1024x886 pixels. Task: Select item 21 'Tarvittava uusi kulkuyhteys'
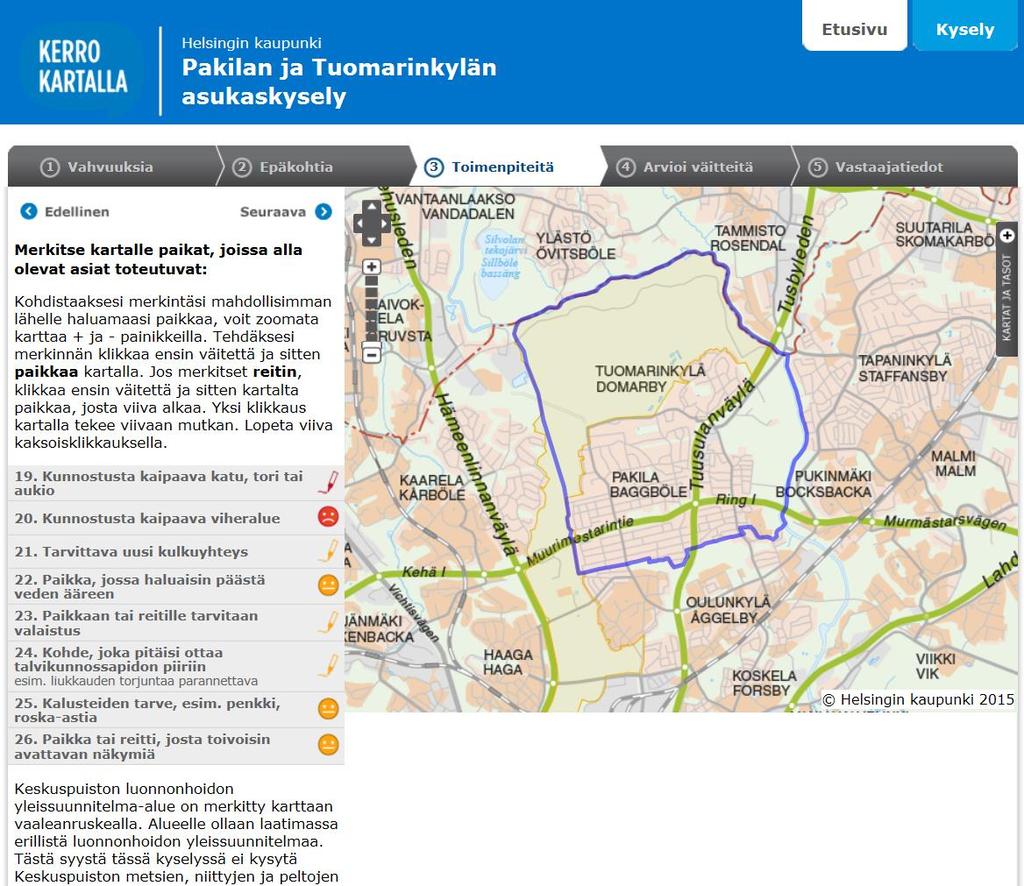[176, 552]
